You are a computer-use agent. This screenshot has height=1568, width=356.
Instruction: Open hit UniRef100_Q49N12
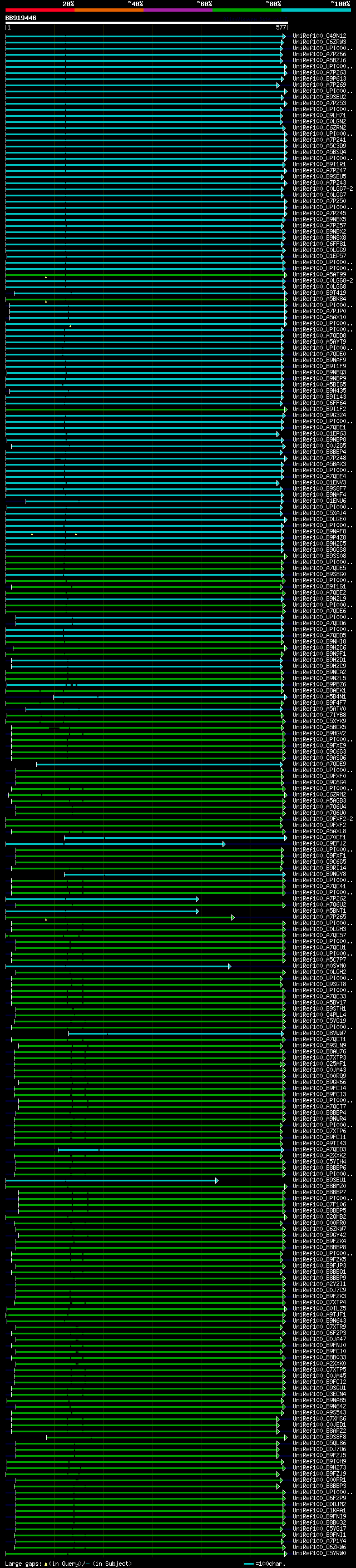click(319, 36)
